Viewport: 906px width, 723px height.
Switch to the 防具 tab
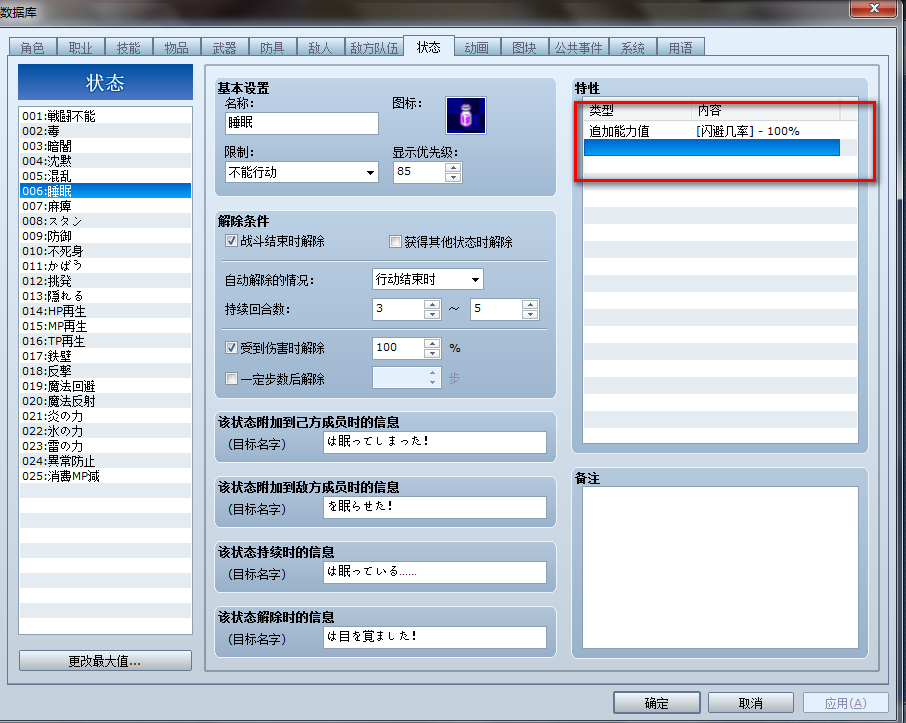coord(272,47)
